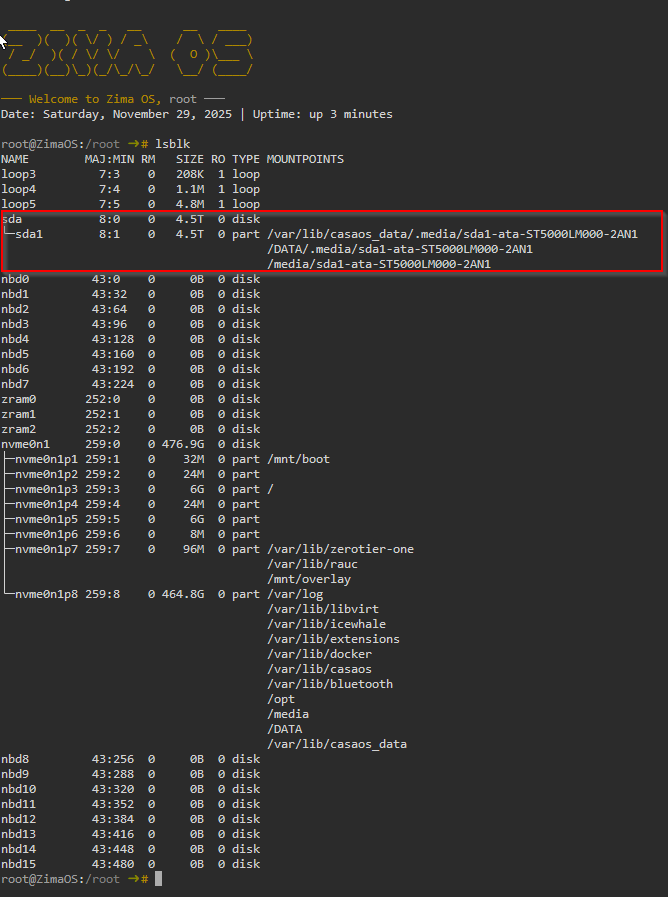
Task: Click the nvme0n1 disk name
Action: [x=25, y=444]
